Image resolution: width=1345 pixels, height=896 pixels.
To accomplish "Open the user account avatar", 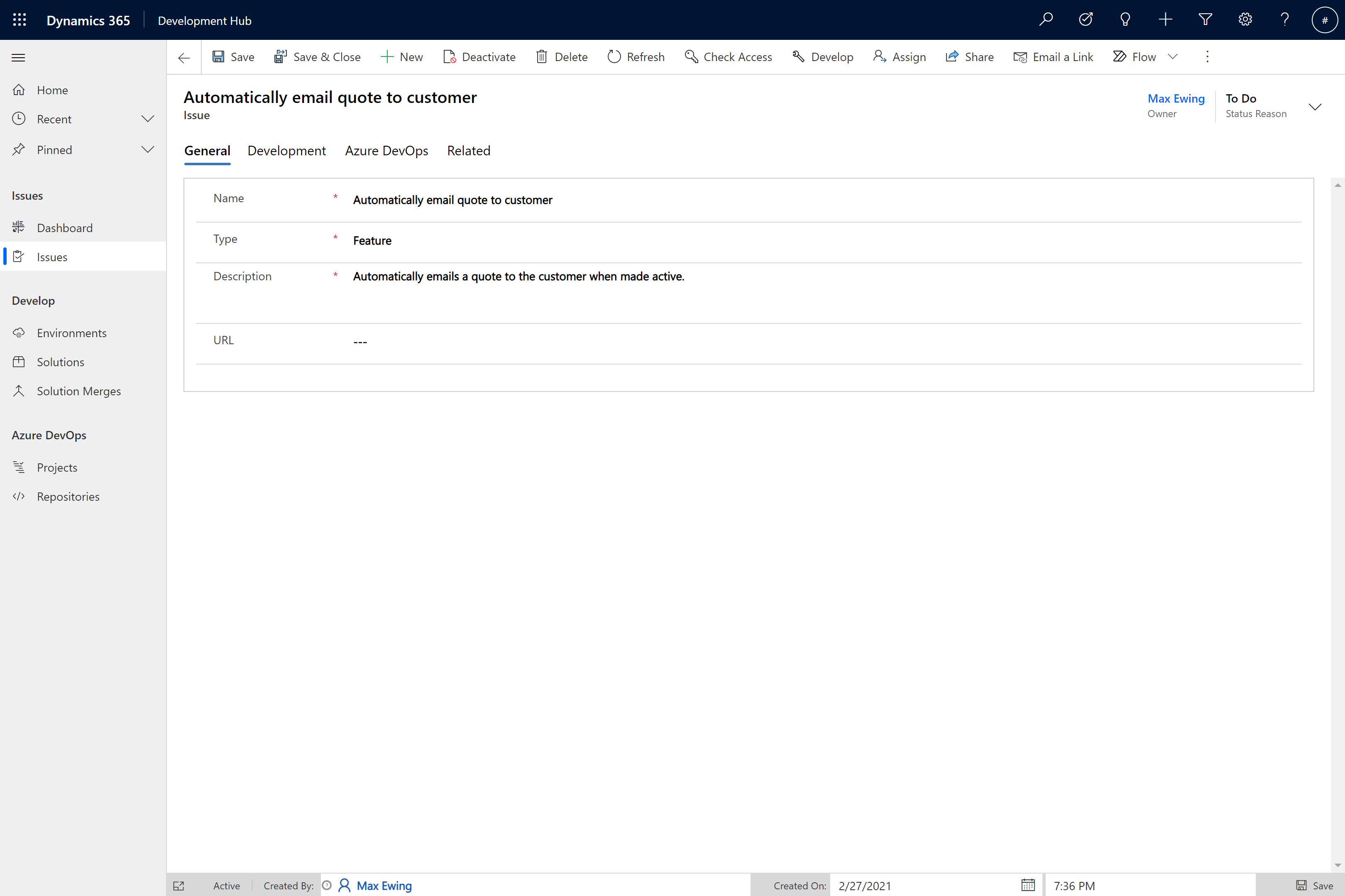I will [x=1324, y=20].
